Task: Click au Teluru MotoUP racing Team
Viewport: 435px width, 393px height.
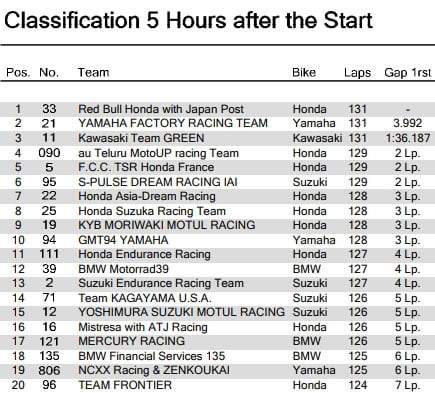Action: 159,153
